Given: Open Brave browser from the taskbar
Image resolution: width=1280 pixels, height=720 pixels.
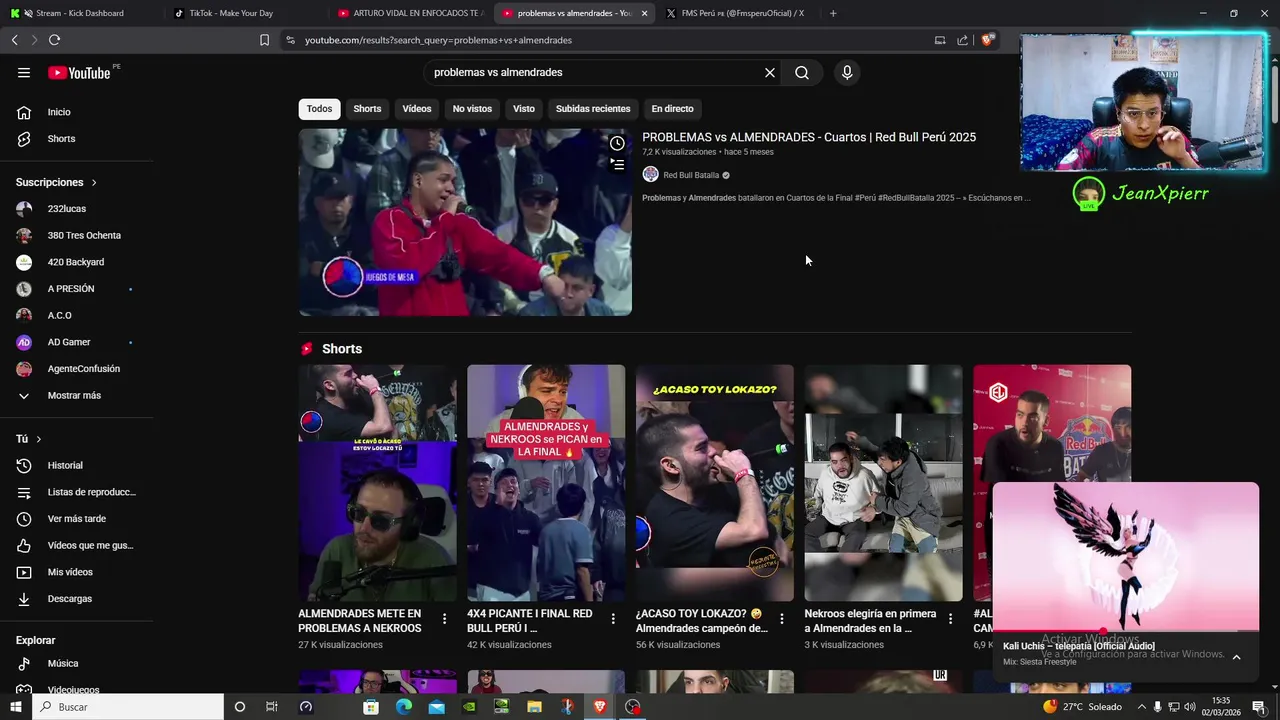Looking at the screenshot, I should 600,707.
